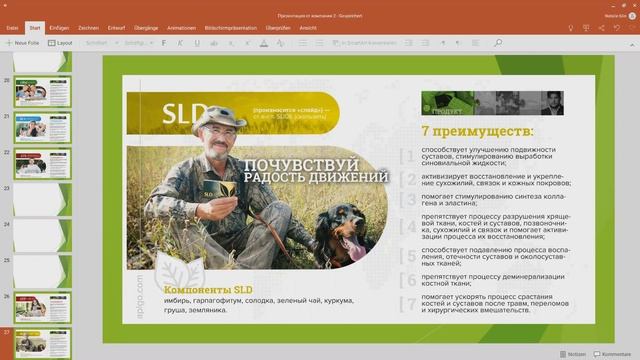Switch to the Bildschirmpräsentation tab

pyautogui.click(x=231, y=28)
